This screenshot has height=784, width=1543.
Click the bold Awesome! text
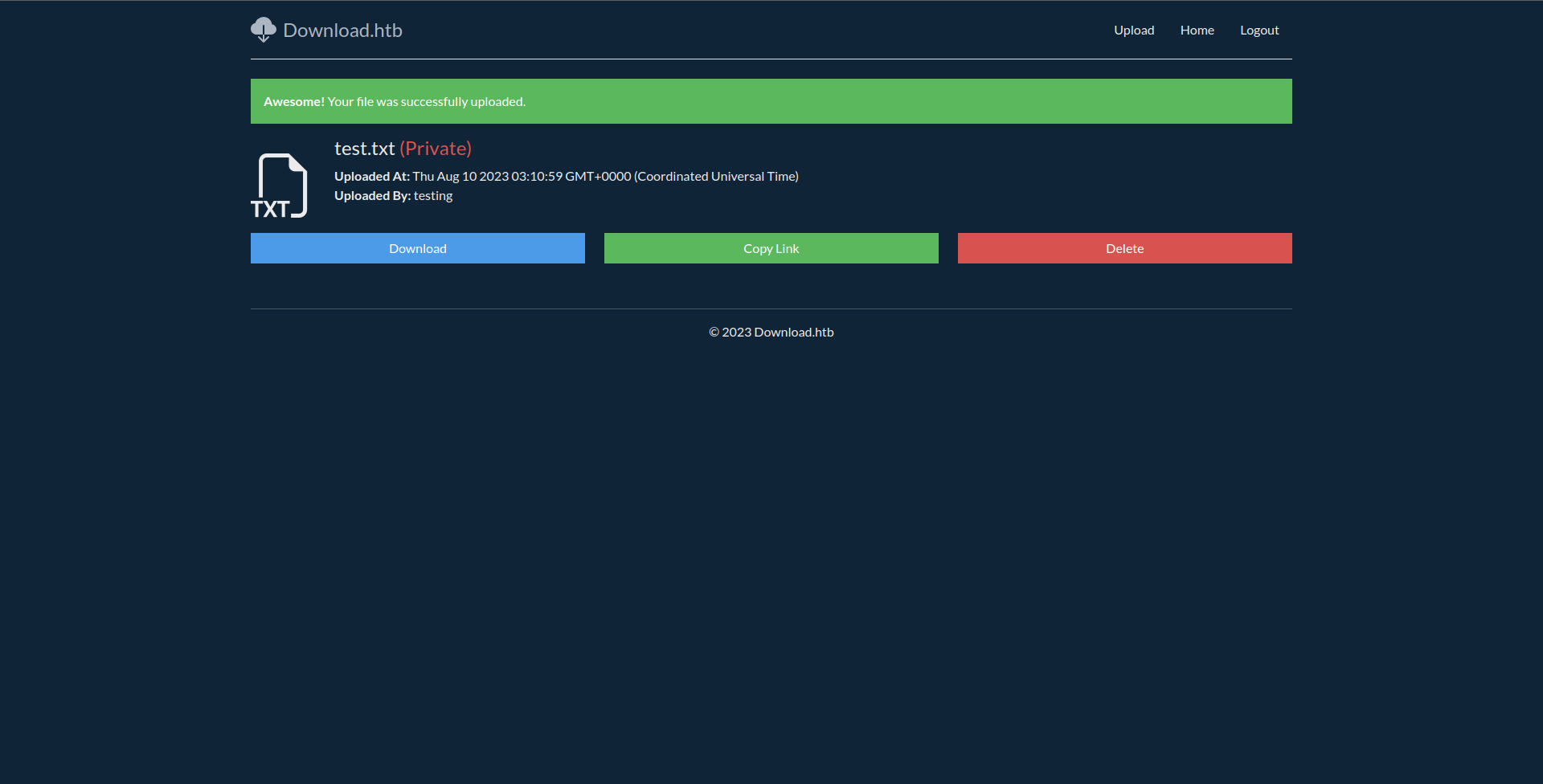[293, 102]
